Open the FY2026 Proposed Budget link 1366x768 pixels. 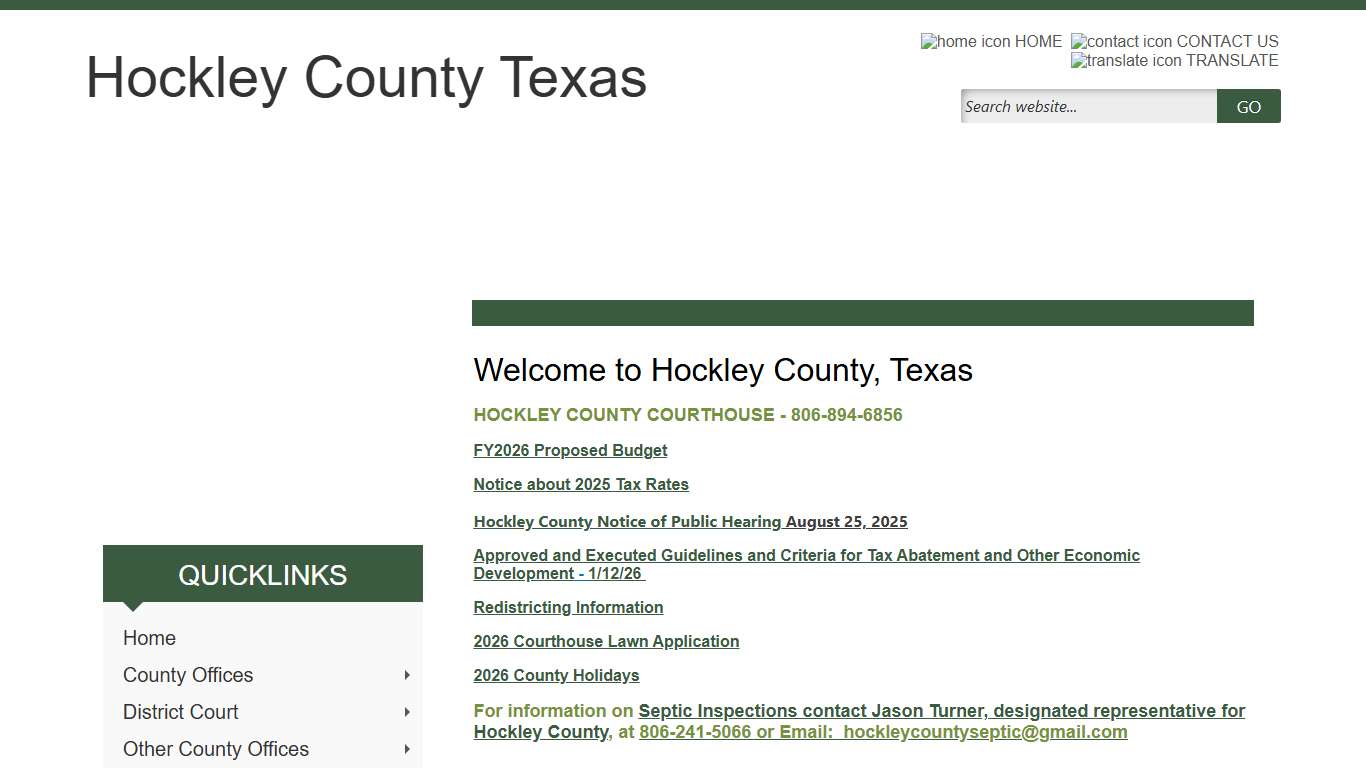click(569, 450)
